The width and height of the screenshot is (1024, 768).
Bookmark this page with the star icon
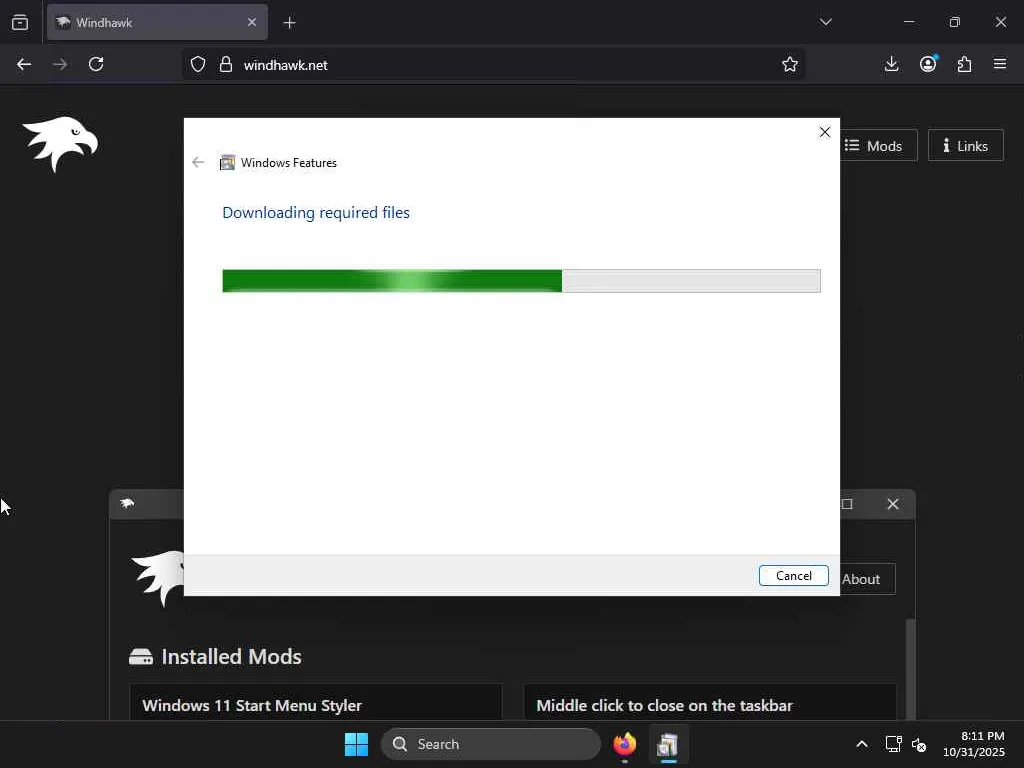[x=790, y=64]
